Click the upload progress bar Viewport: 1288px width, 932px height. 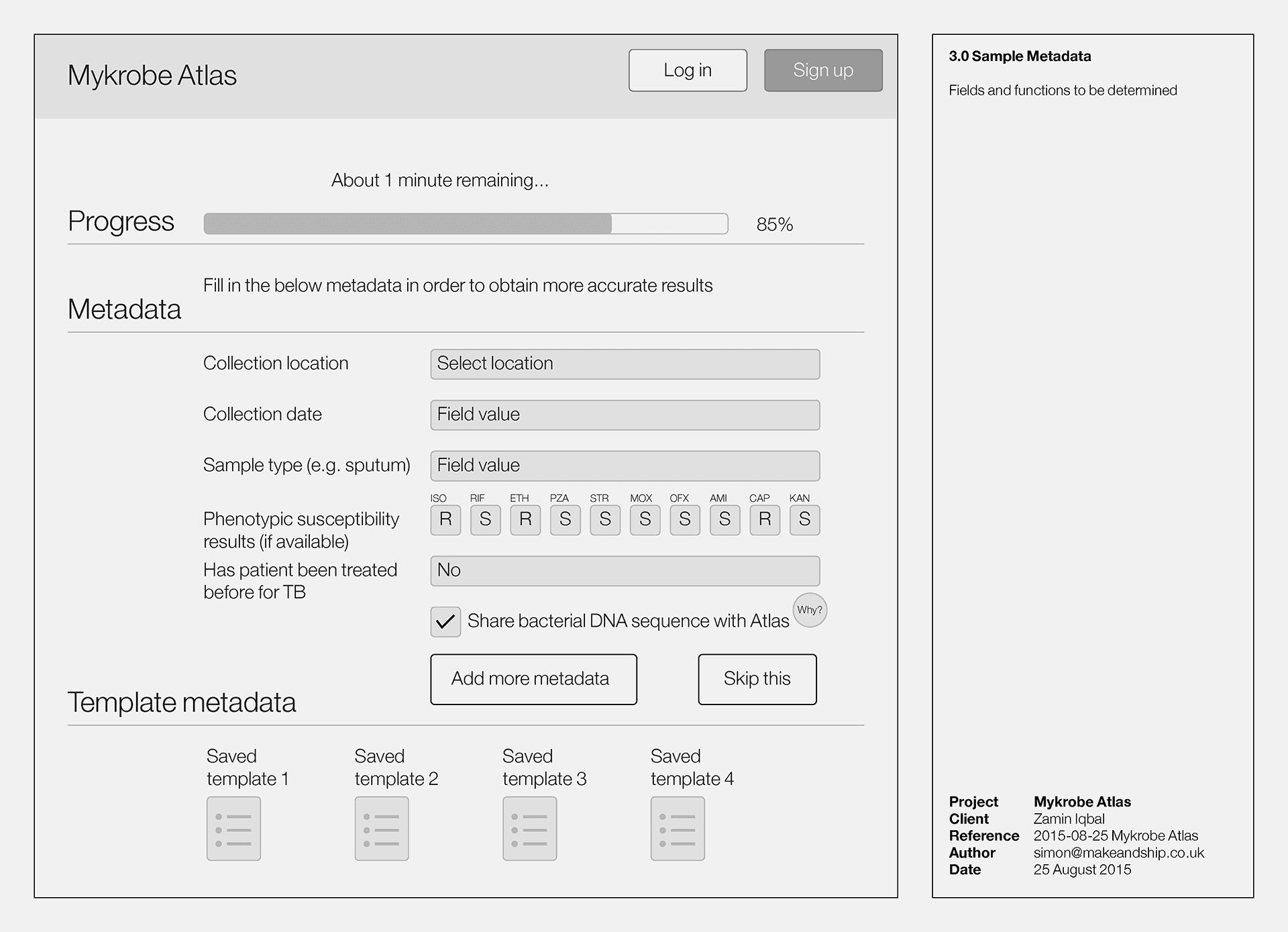tap(466, 223)
